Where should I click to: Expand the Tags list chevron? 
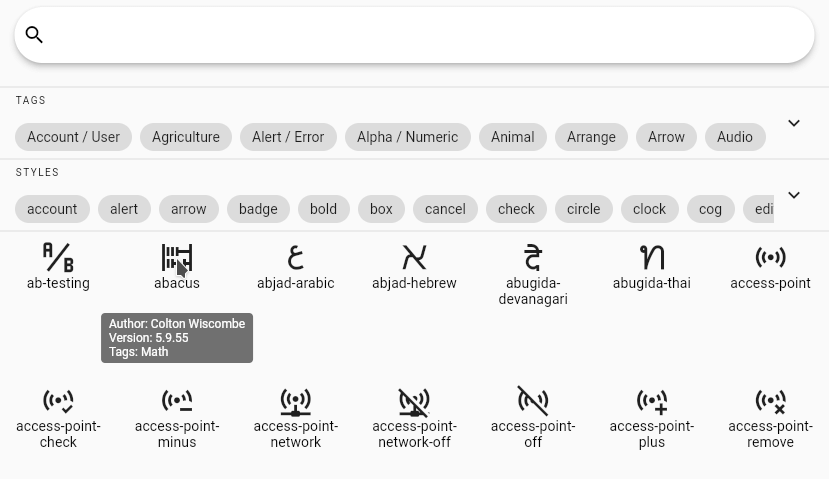[794, 123]
